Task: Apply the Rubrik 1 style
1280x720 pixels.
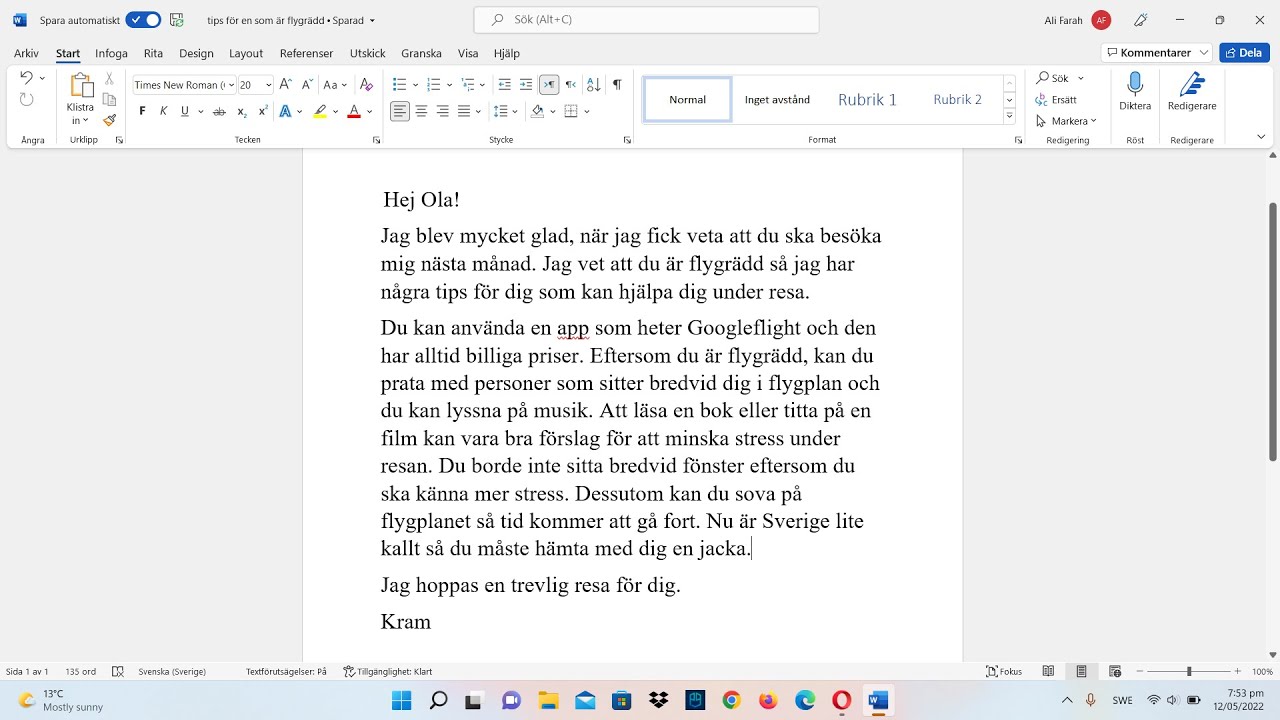Action: tap(867, 99)
